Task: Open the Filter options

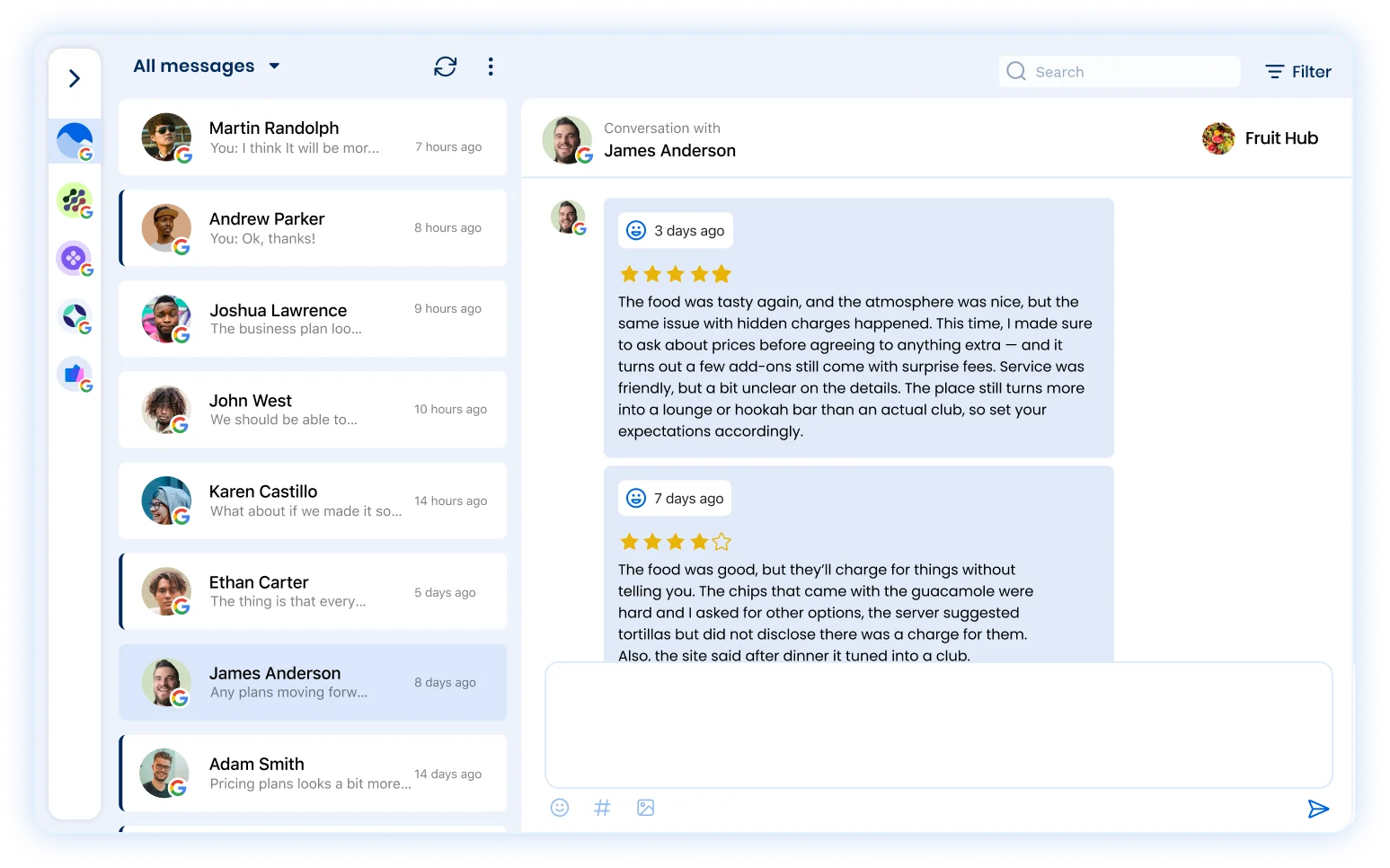Action: (x=1297, y=71)
